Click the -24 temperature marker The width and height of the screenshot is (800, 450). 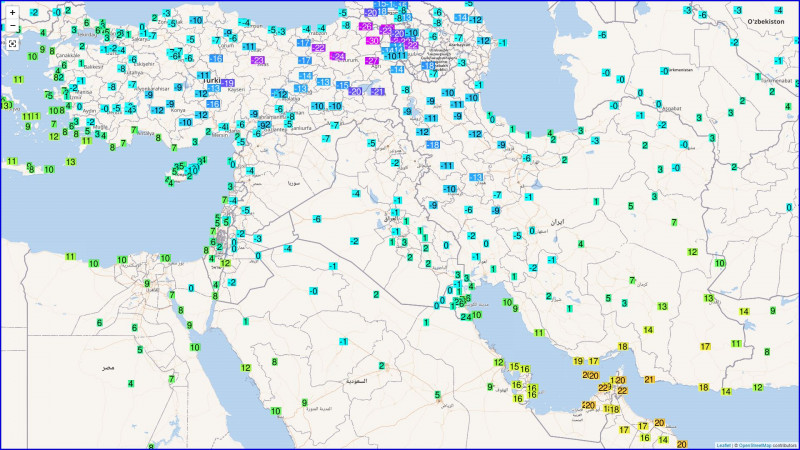coord(337,56)
